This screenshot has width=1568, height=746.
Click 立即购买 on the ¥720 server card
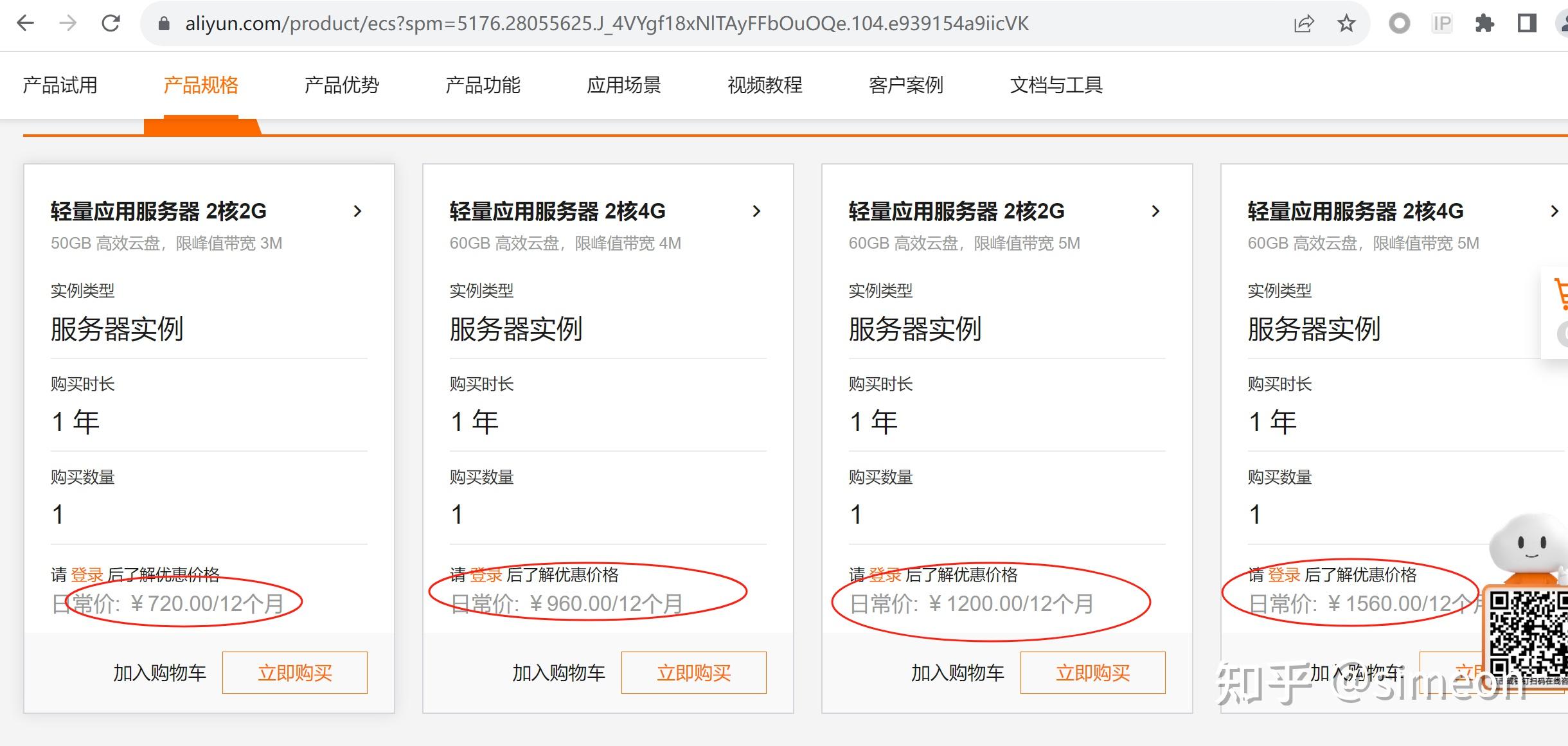pyautogui.click(x=295, y=673)
